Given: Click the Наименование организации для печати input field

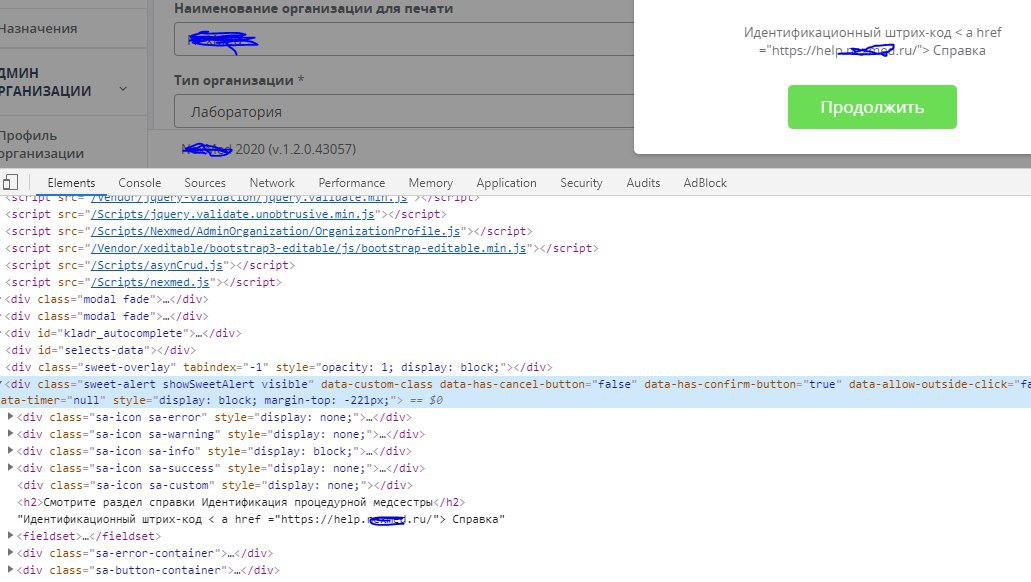Looking at the screenshot, I should point(404,39).
